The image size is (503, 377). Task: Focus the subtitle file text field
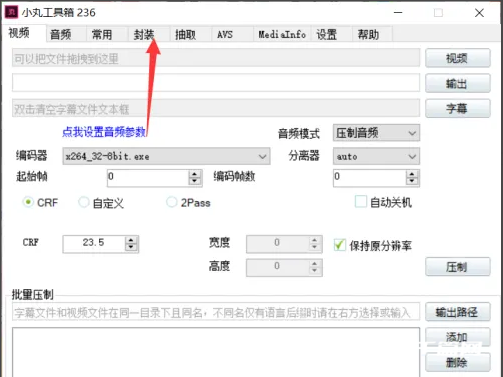tap(216, 108)
